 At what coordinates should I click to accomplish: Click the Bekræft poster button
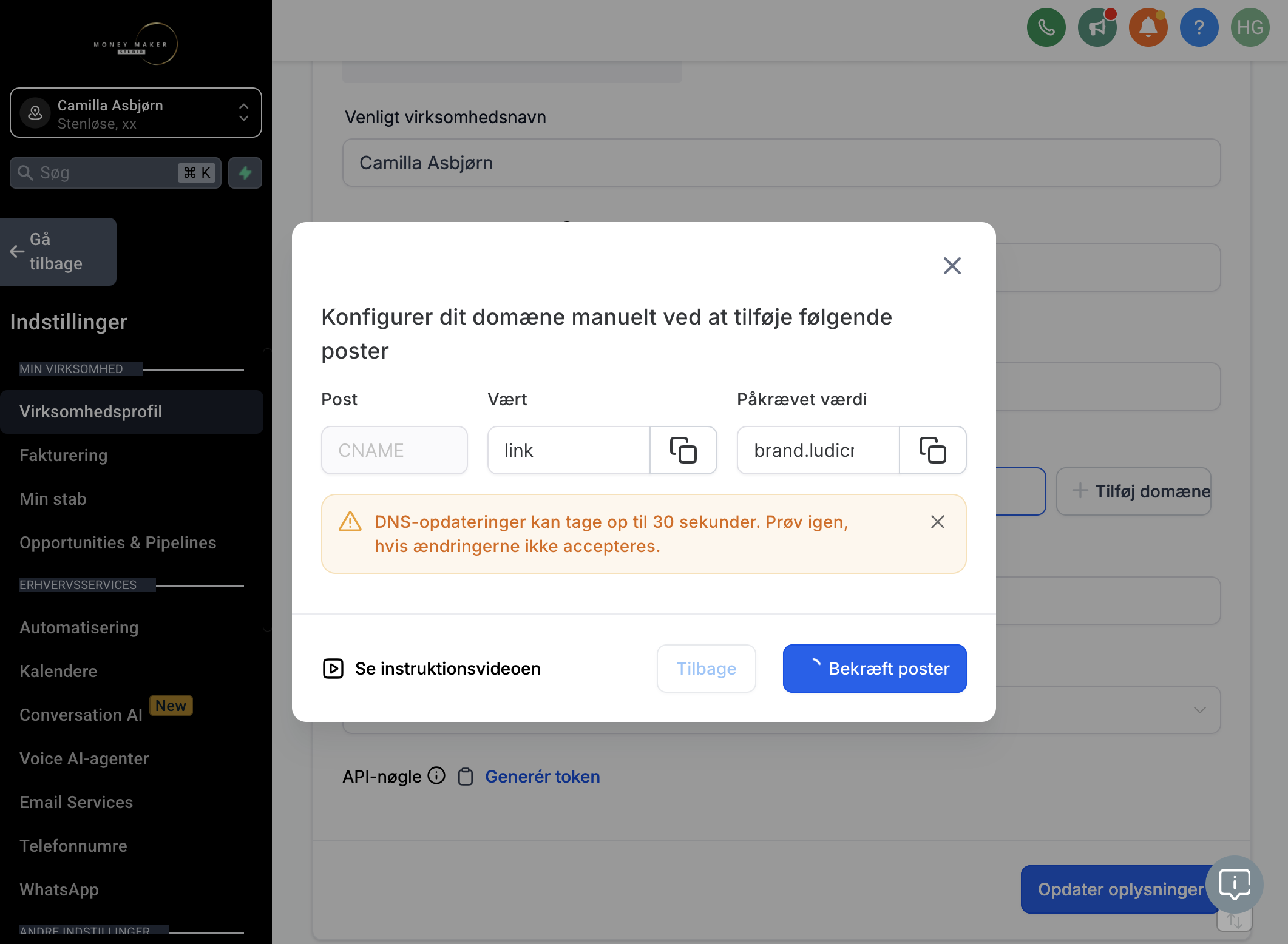[x=875, y=669]
